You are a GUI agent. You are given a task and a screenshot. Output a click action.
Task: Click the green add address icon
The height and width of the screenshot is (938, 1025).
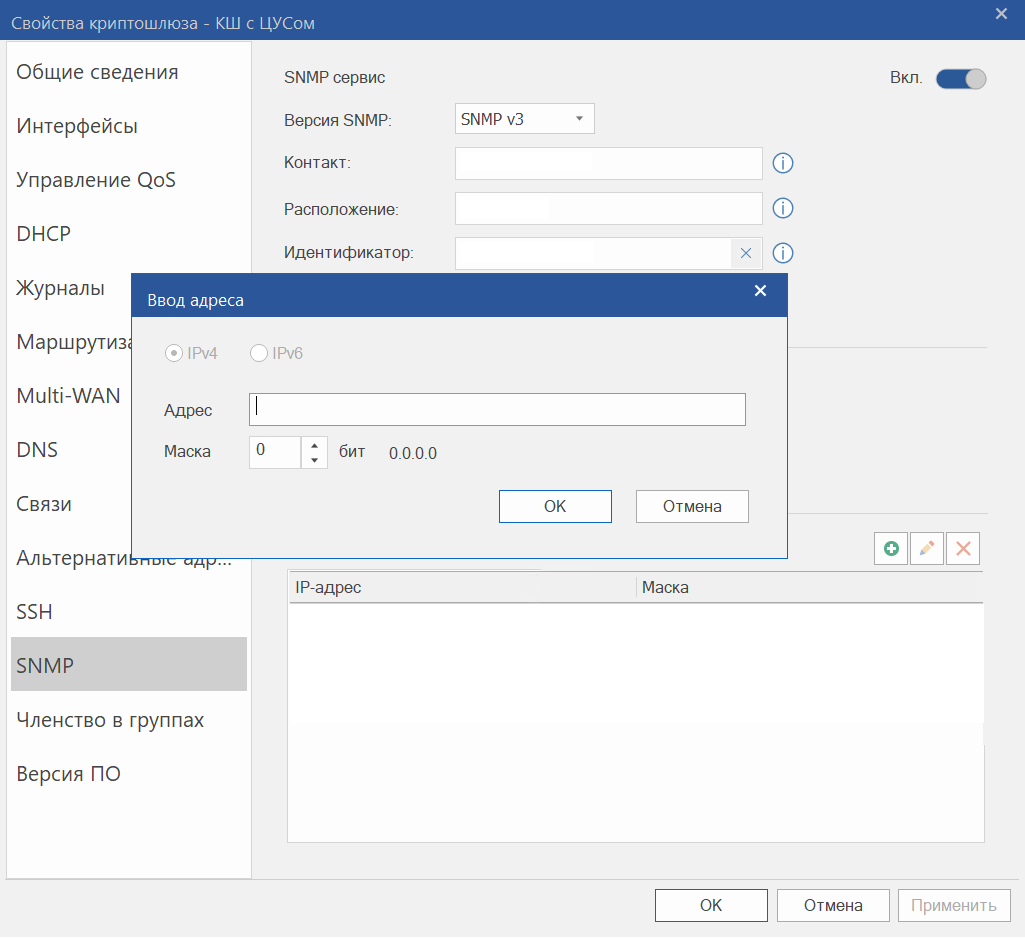[891, 548]
